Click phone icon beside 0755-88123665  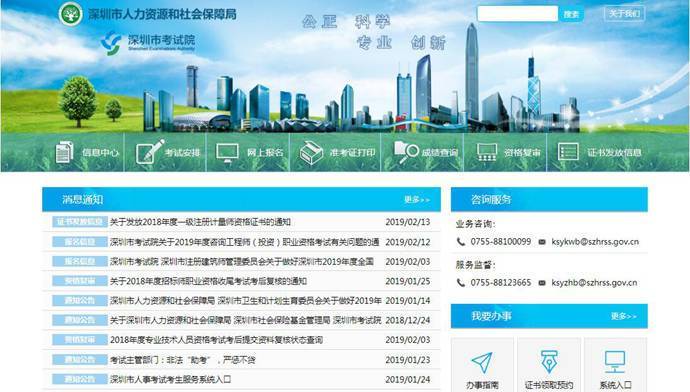461,282
